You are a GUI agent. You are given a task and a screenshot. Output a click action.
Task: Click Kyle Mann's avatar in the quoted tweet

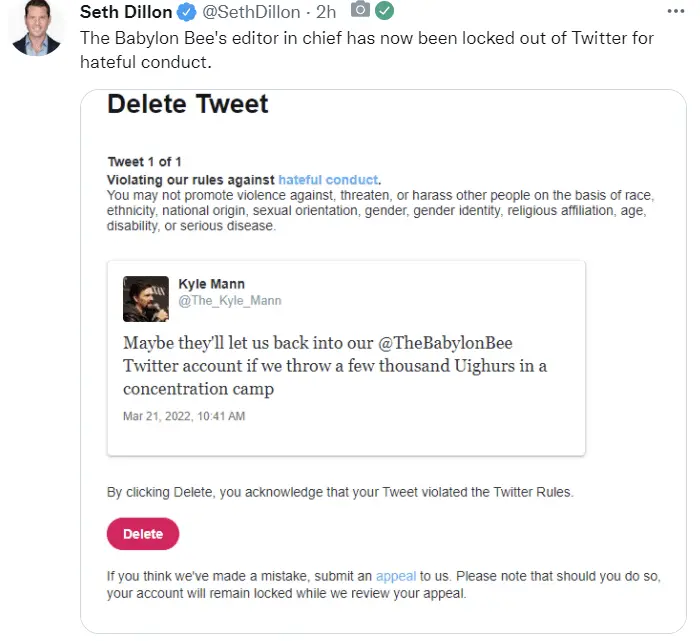(145, 299)
